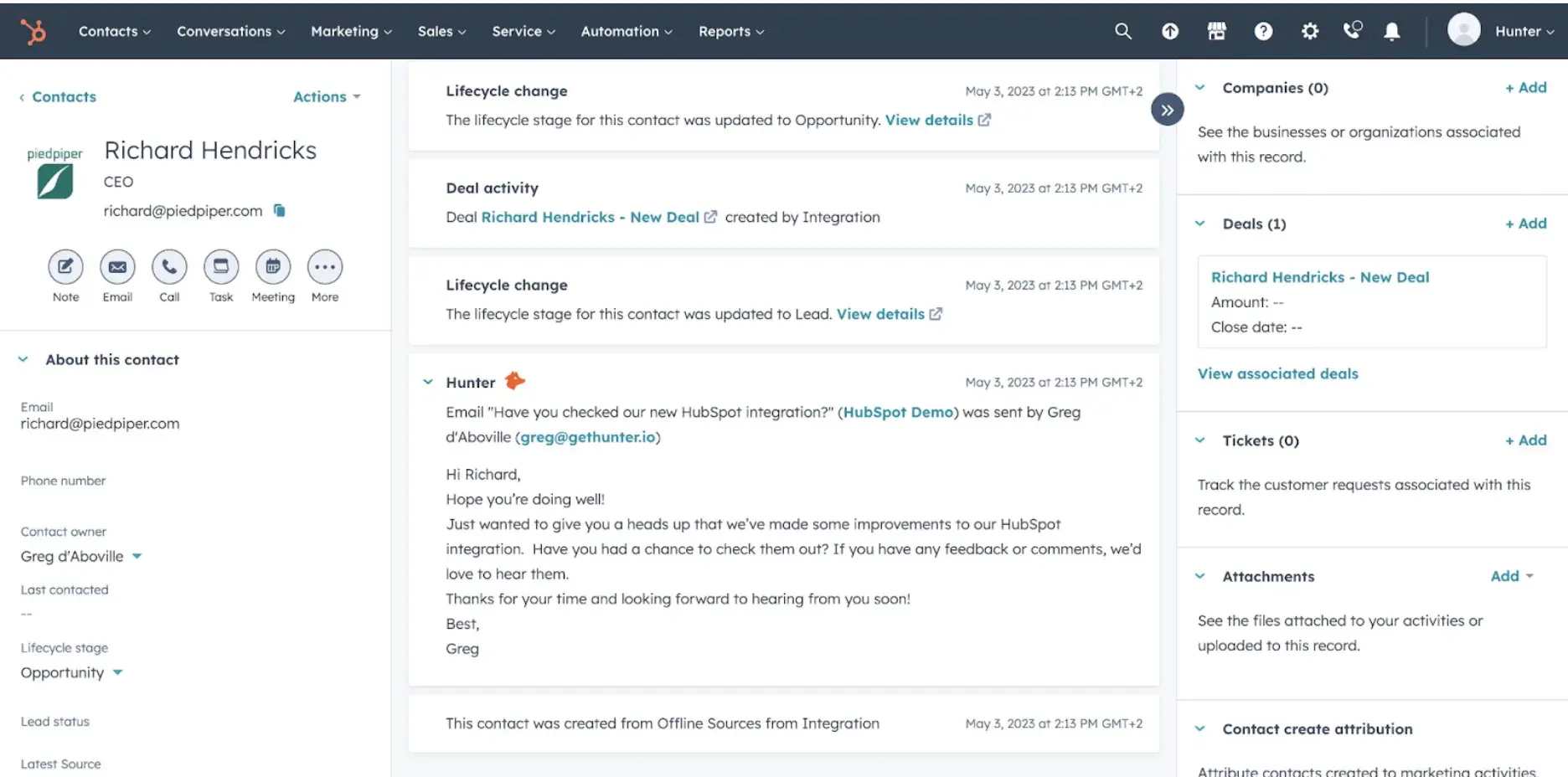
Task: Click the search magnifier icon
Action: tap(1123, 31)
